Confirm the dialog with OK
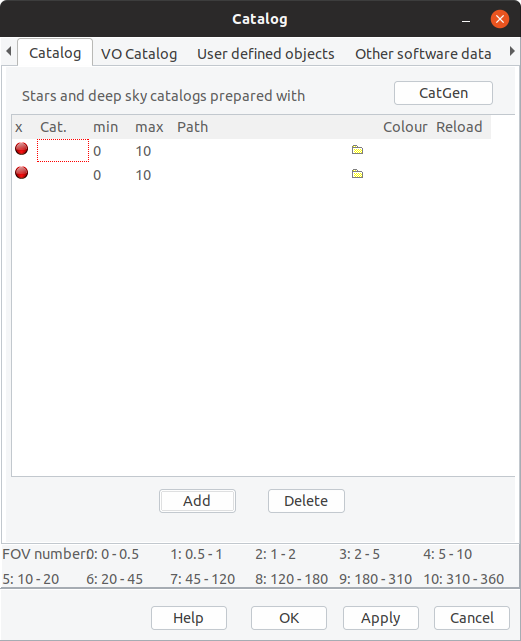521x641 pixels. [289, 618]
